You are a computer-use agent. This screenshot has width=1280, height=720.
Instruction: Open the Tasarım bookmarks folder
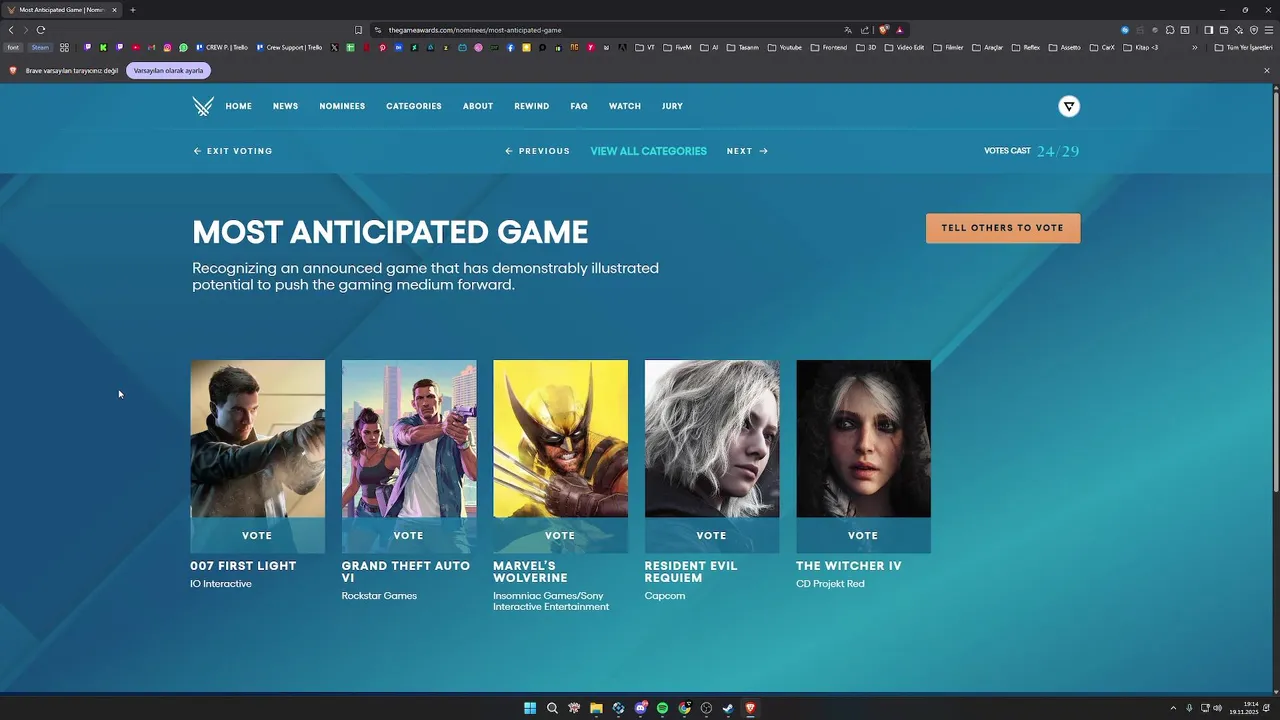pyautogui.click(x=741, y=47)
